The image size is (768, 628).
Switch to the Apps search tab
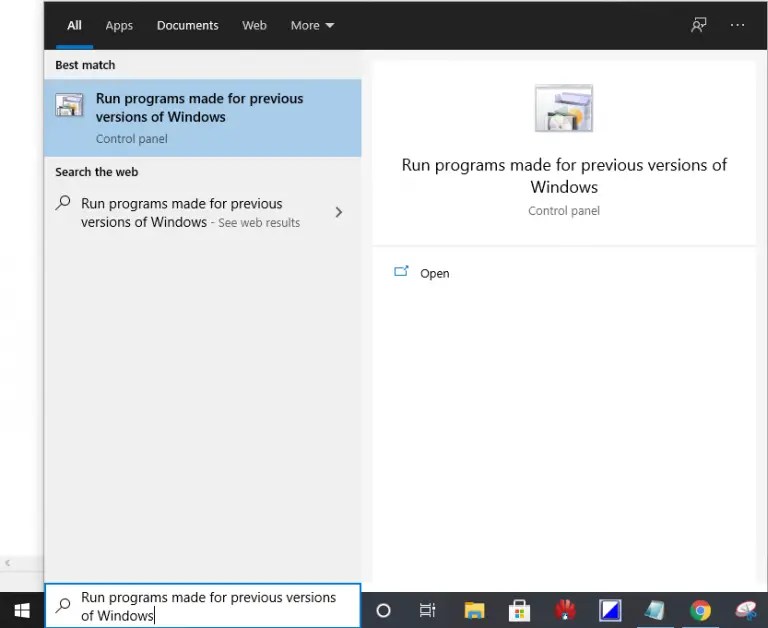pos(119,25)
